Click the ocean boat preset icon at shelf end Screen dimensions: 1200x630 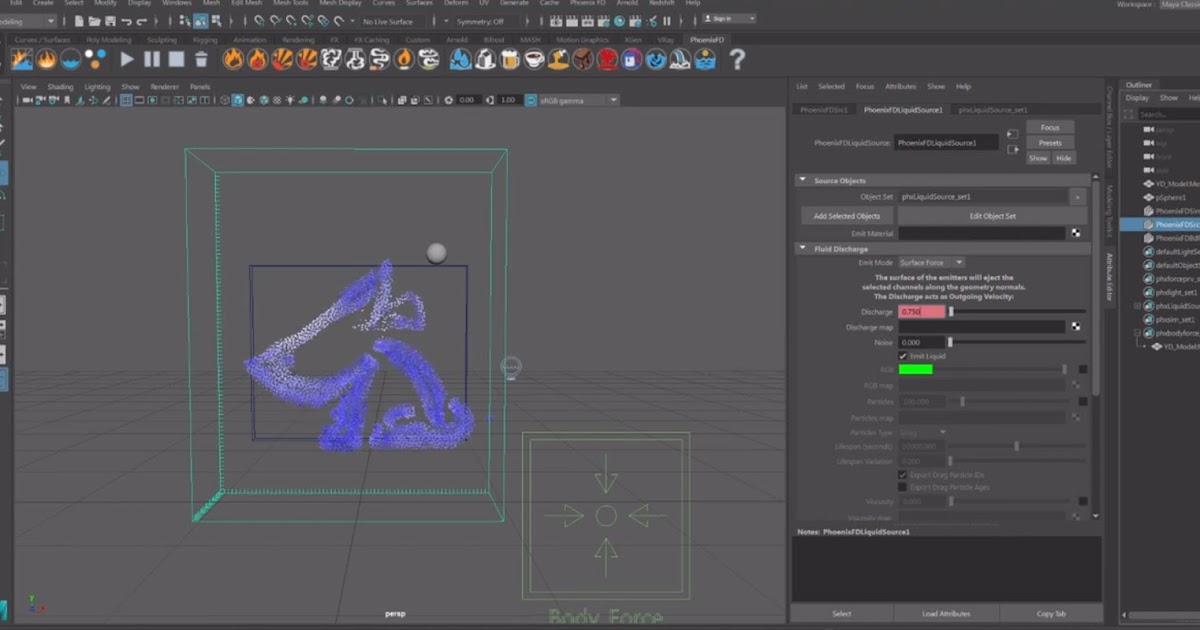pos(705,60)
